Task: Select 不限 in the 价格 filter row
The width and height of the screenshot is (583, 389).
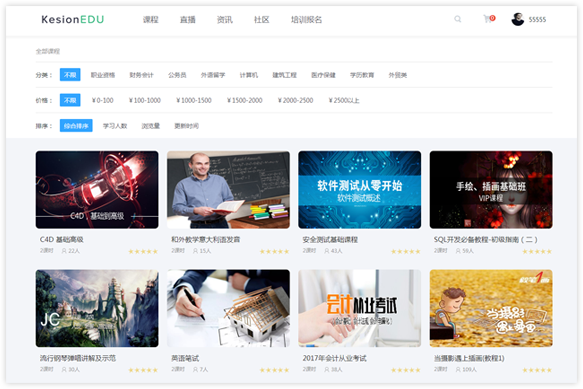Action: pyautogui.click(x=70, y=100)
